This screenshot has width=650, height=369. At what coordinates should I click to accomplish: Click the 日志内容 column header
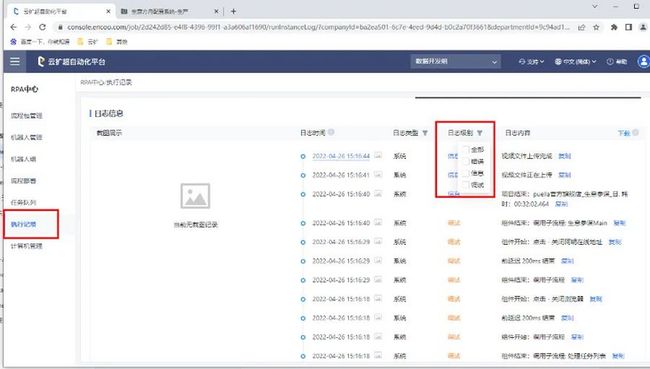point(517,133)
